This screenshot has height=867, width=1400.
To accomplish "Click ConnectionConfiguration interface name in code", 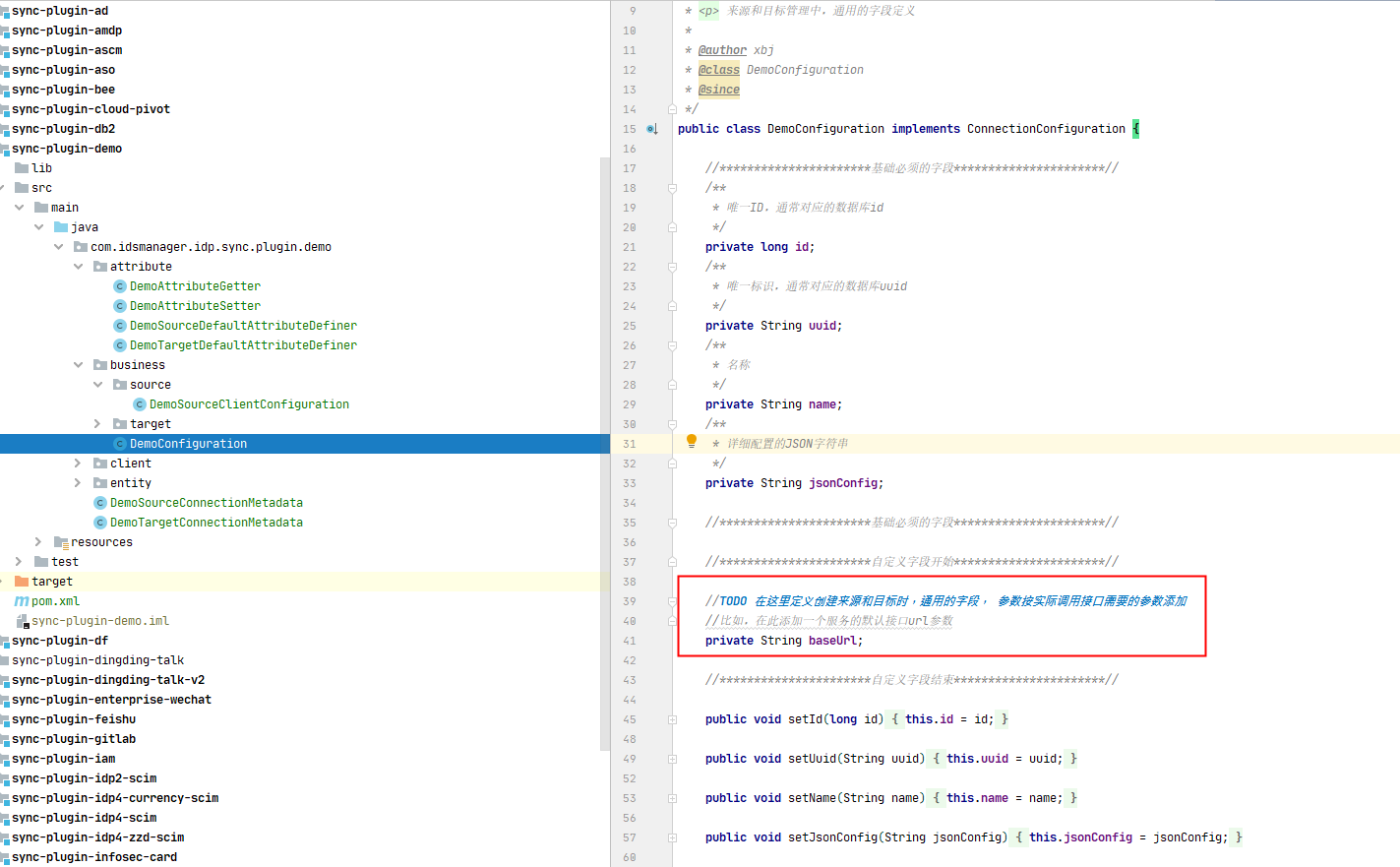I will click(x=1045, y=129).
